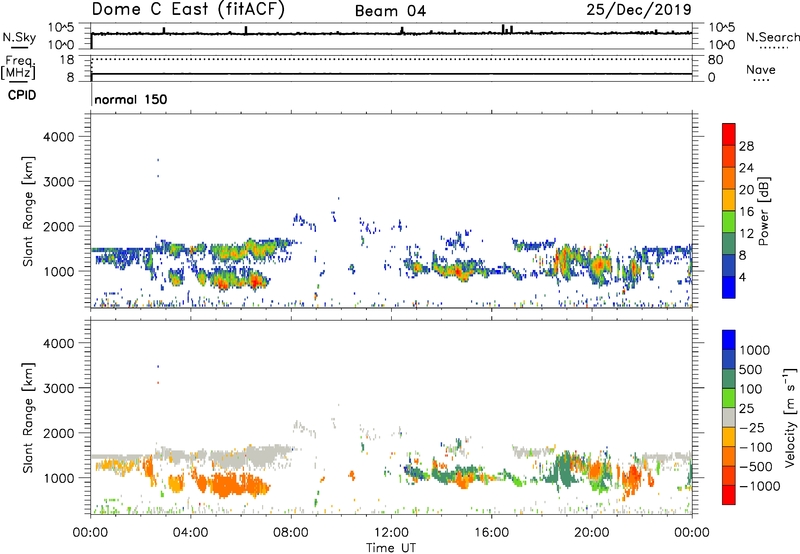Screen dimensions: 800x554
Task: Pick the bright blue segment below 4 dB
Action: point(729,287)
